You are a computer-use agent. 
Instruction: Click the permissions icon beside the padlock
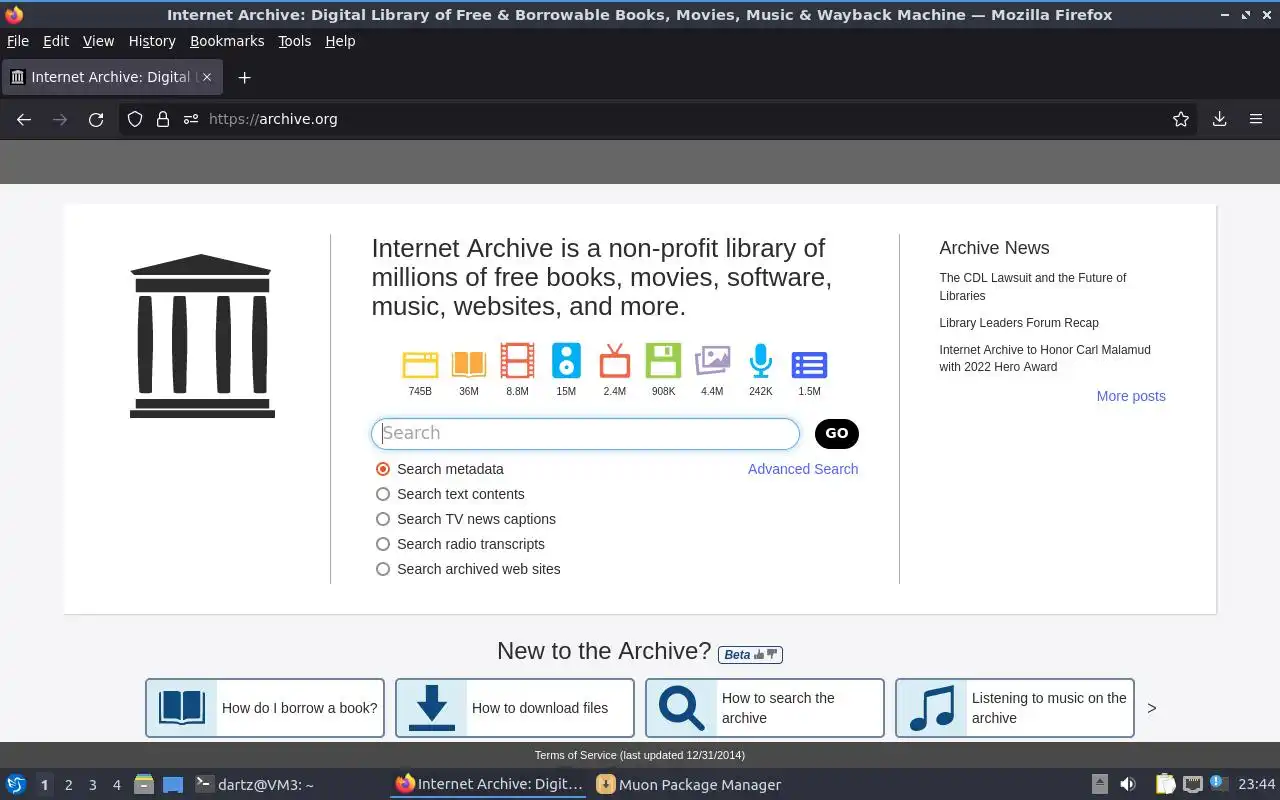[x=191, y=119]
